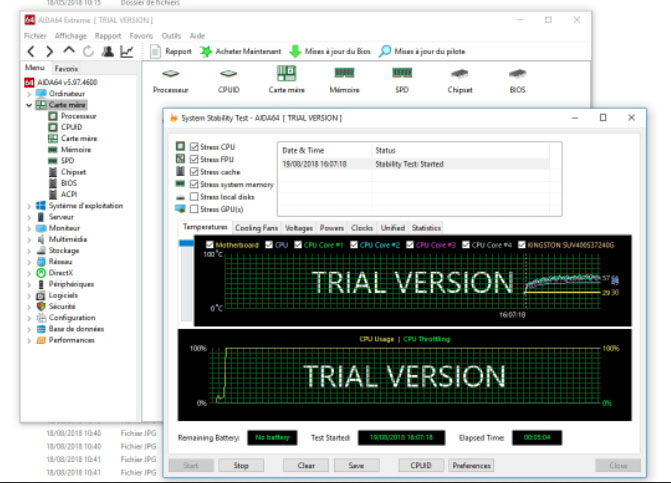The width and height of the screenshot is (671, 483).
Task: Expand the Réseau tree node
Action: tap(29, 262)
